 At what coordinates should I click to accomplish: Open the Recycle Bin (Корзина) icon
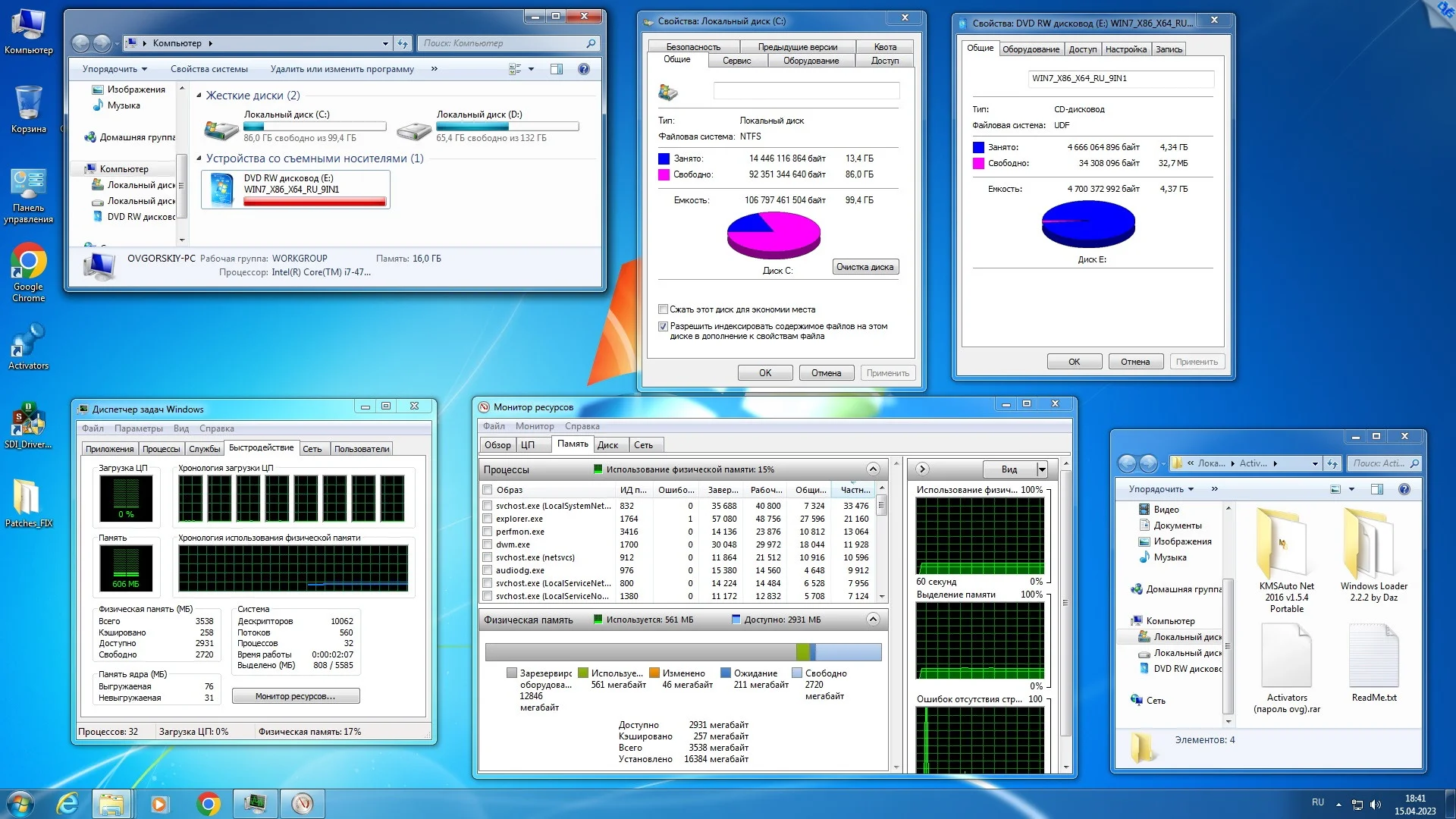pos(28,104)
